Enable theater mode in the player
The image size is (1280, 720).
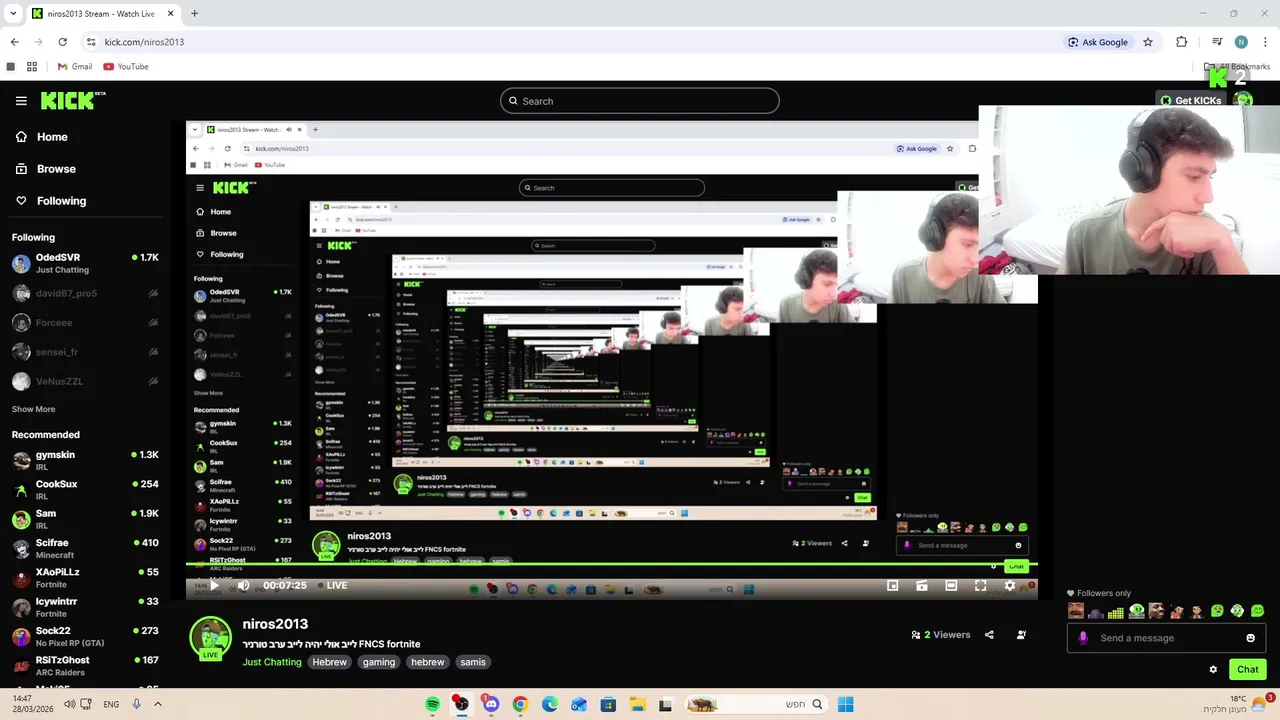pos(951,586)
